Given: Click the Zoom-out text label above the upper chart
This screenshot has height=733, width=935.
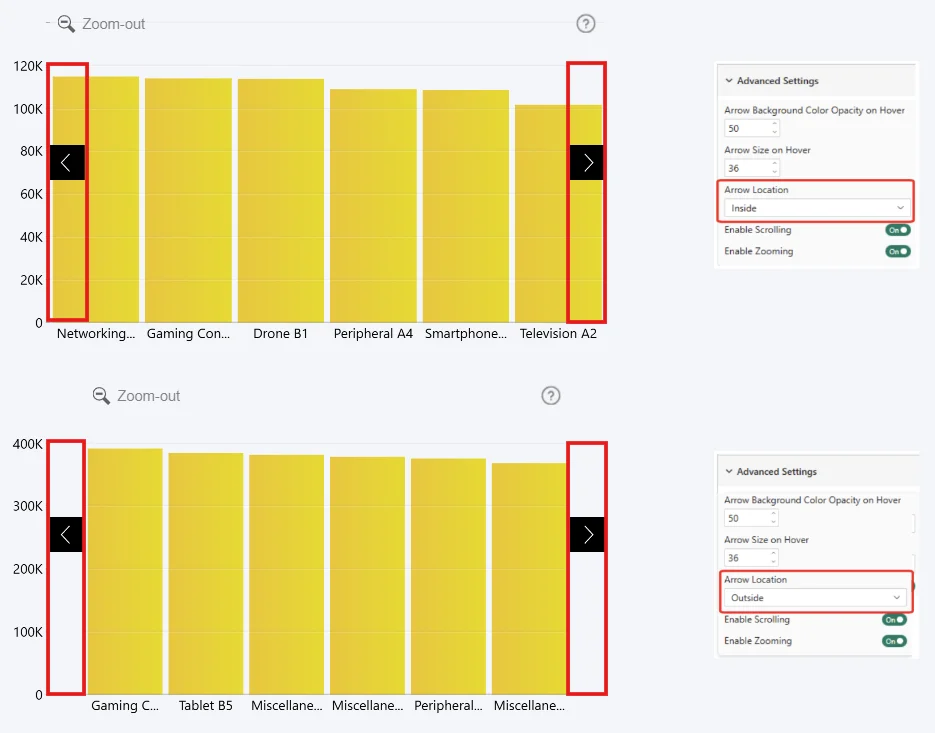Looking at the screenshot, I should (114, 24).
